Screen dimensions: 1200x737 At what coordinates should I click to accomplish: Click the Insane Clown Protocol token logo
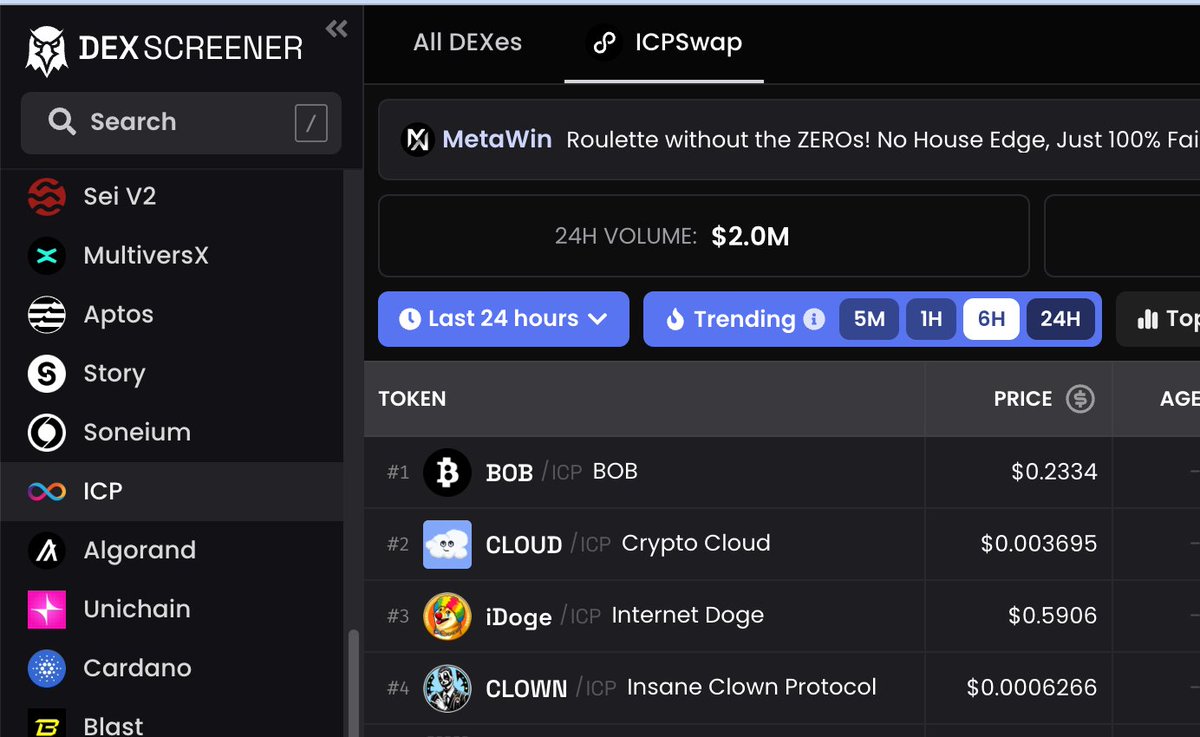click(x=447, y=688)
